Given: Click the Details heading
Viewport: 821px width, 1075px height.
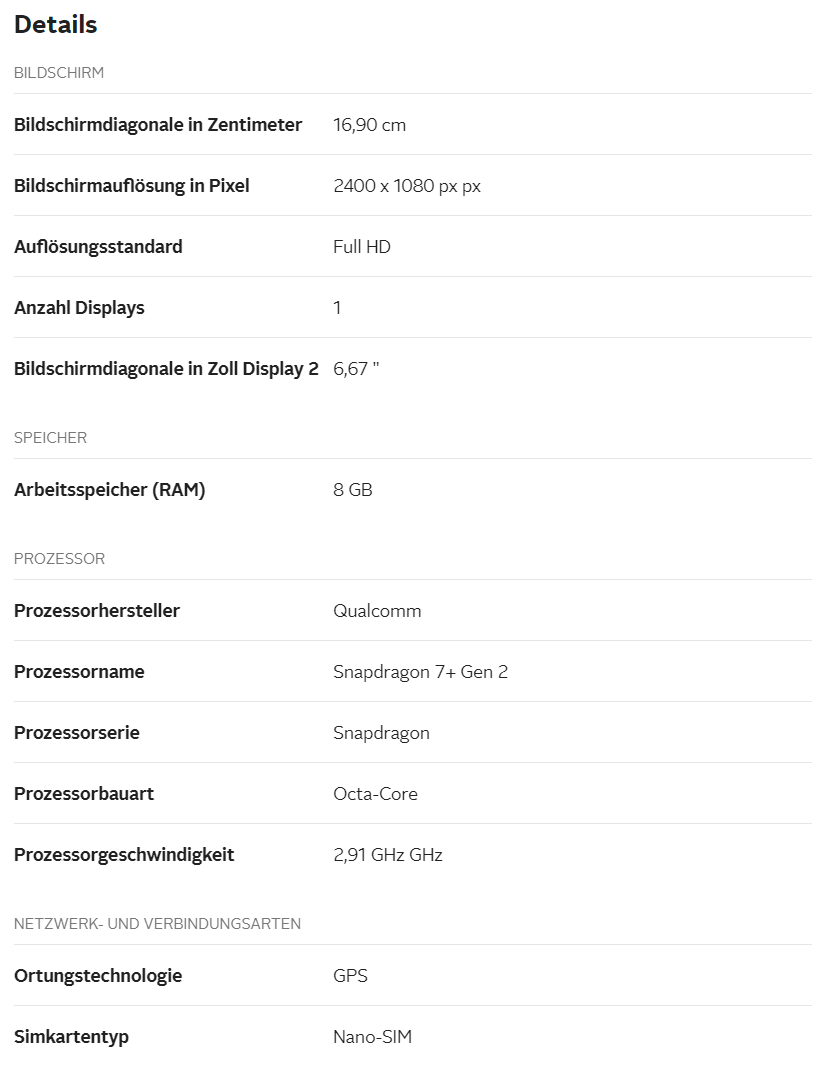Looking at the screenshot, I should pos(56,25).
